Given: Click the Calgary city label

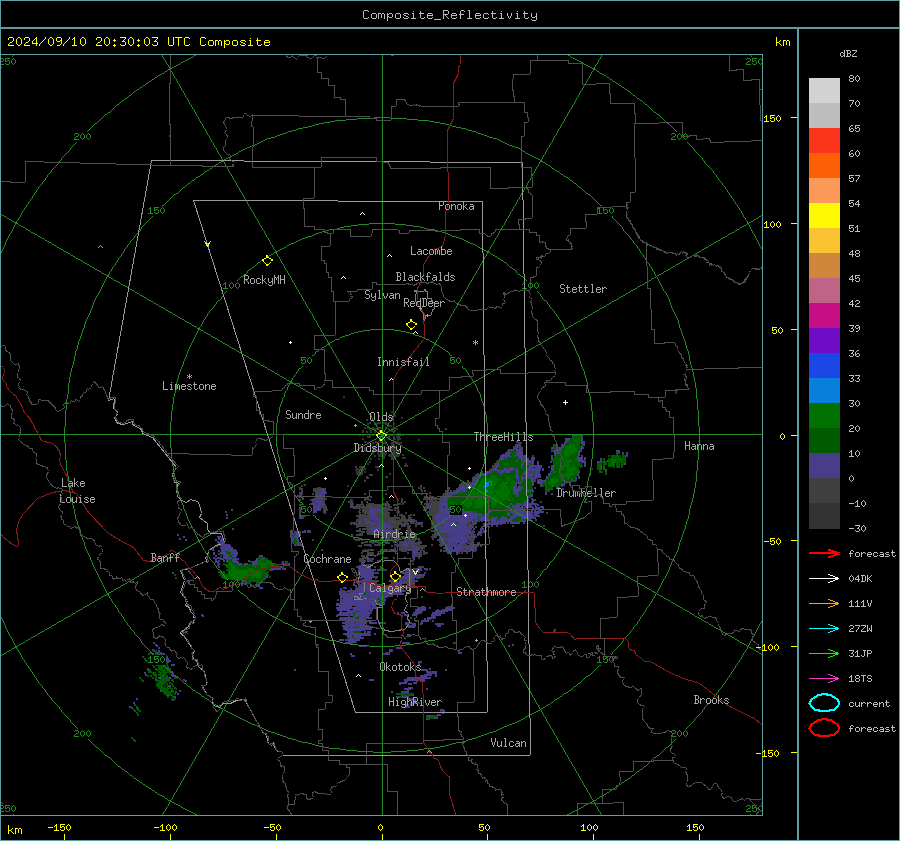Looking at the screenshot, I should [x=390, y=588].
